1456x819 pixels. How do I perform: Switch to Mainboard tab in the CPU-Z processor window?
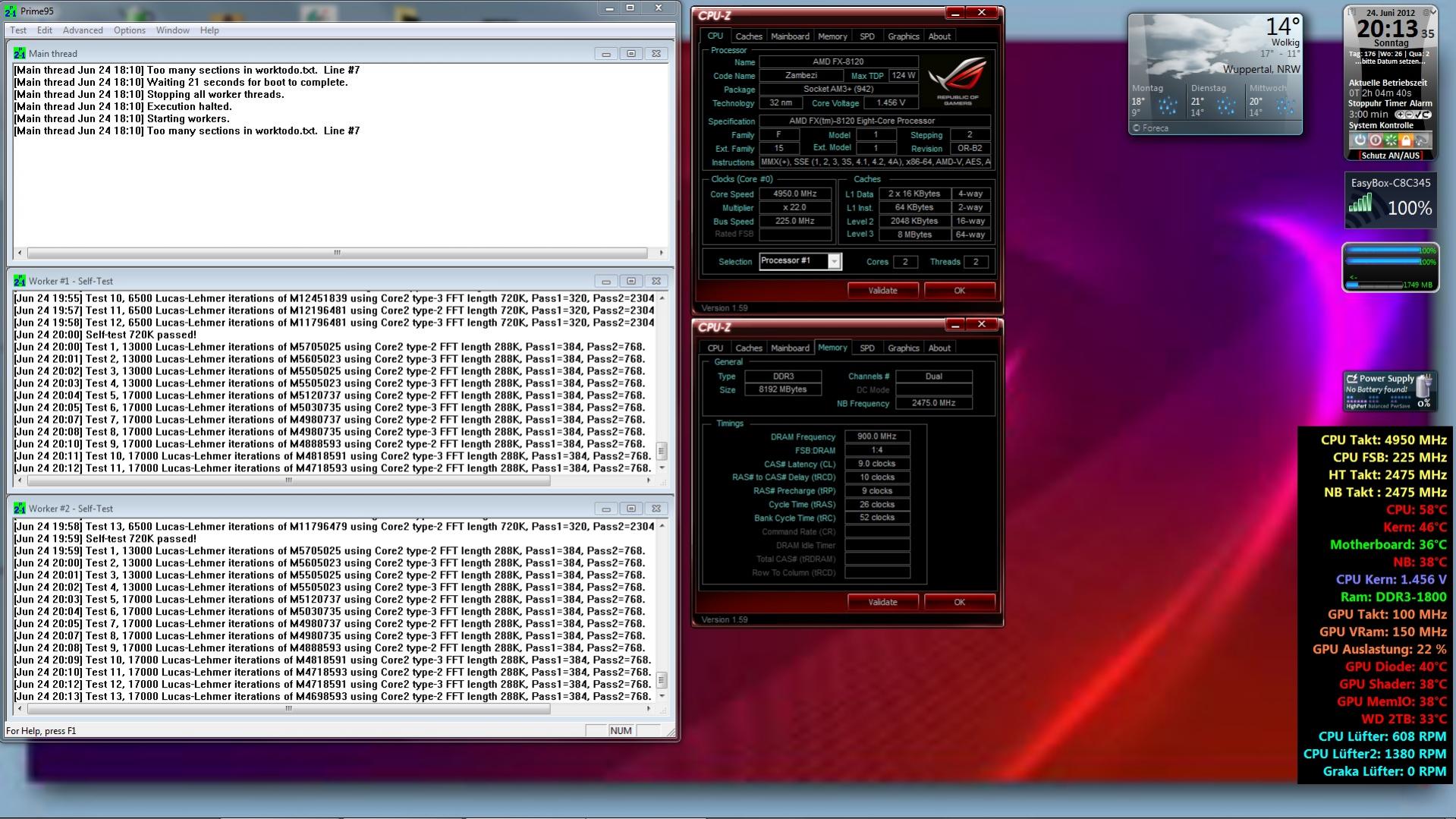tap(790, 36)
